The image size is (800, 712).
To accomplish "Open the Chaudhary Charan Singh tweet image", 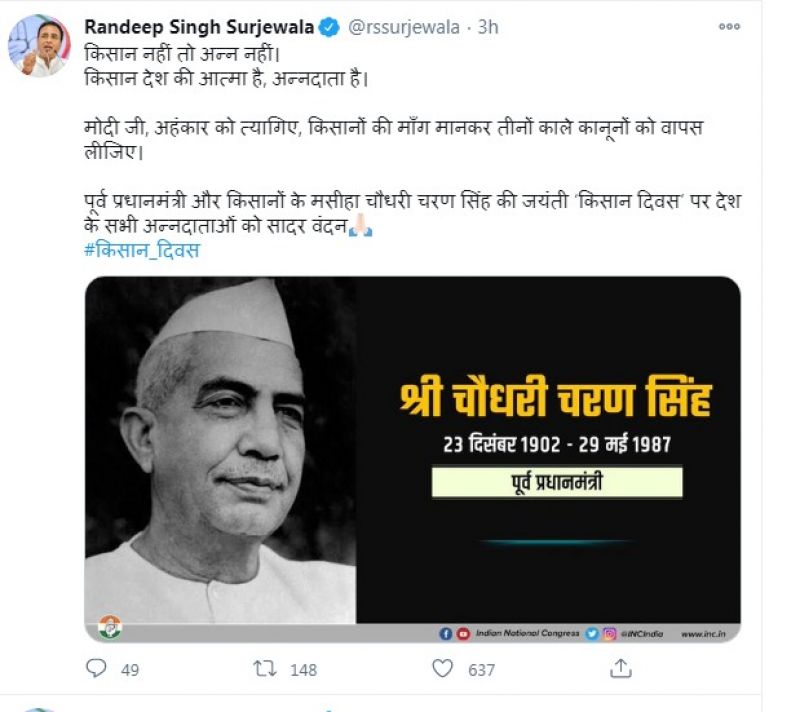I will click(x=412, y=460).
